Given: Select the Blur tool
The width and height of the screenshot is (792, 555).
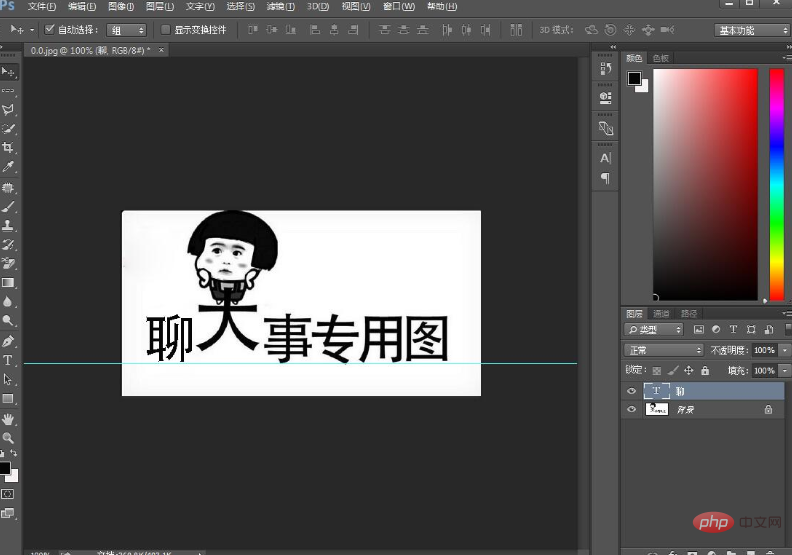Looking at the screenshot, I should coord(8,301).
